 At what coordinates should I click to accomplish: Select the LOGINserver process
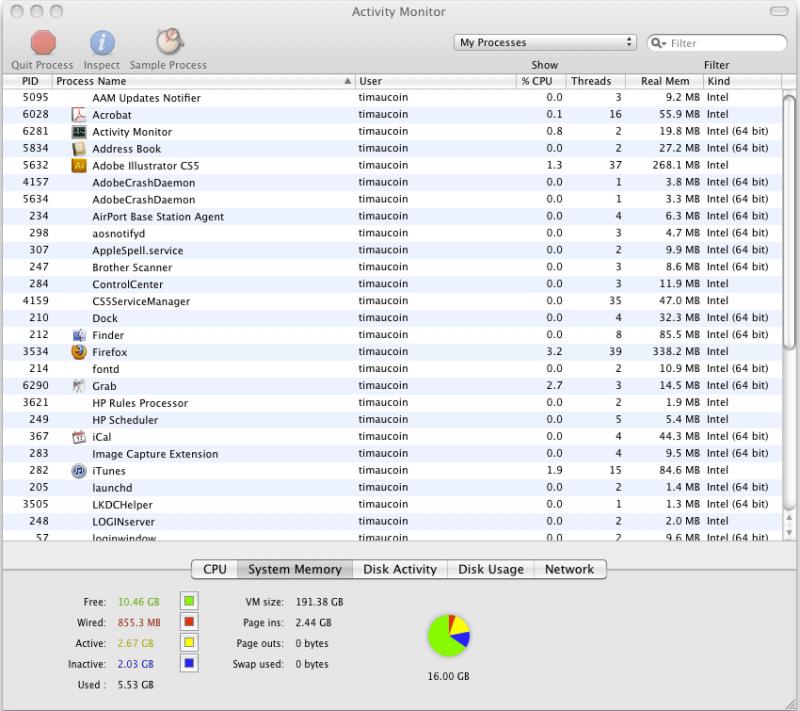point(392,521)
